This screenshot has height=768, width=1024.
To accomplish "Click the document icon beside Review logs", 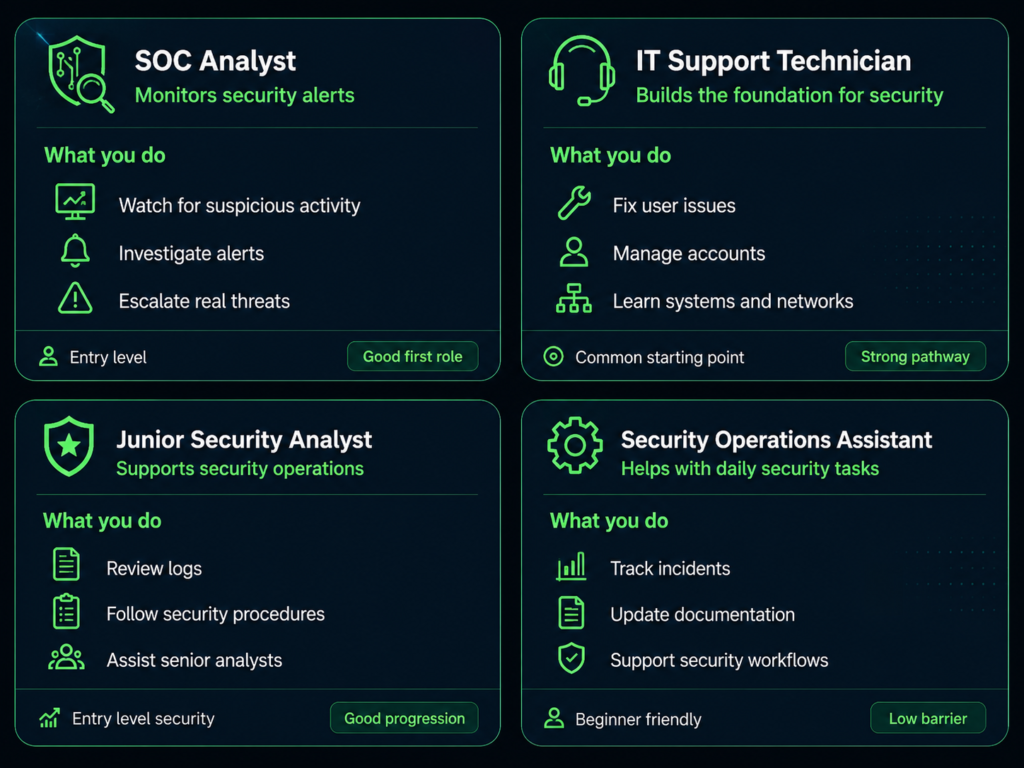I will coord(66,564).
